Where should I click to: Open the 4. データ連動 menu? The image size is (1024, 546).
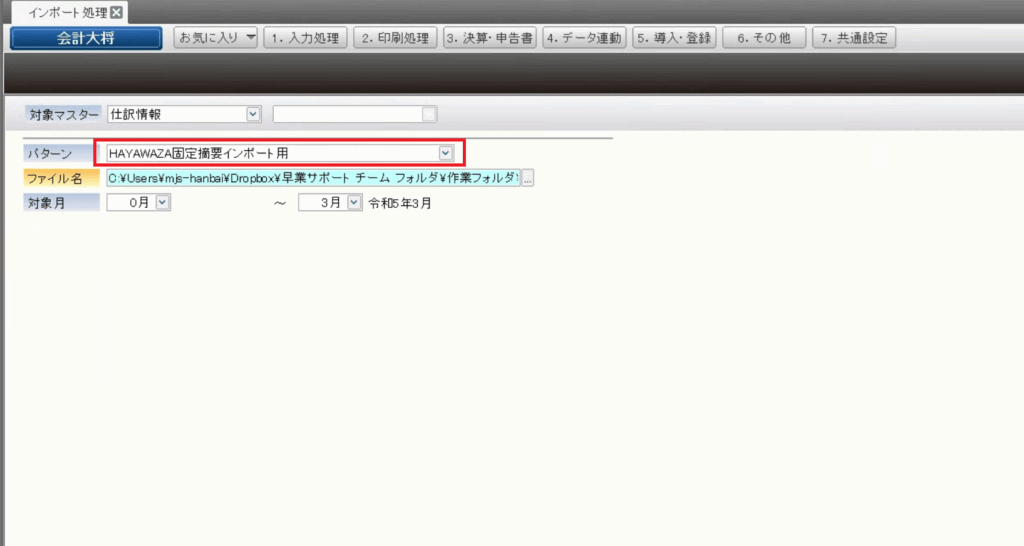(583, 38)
